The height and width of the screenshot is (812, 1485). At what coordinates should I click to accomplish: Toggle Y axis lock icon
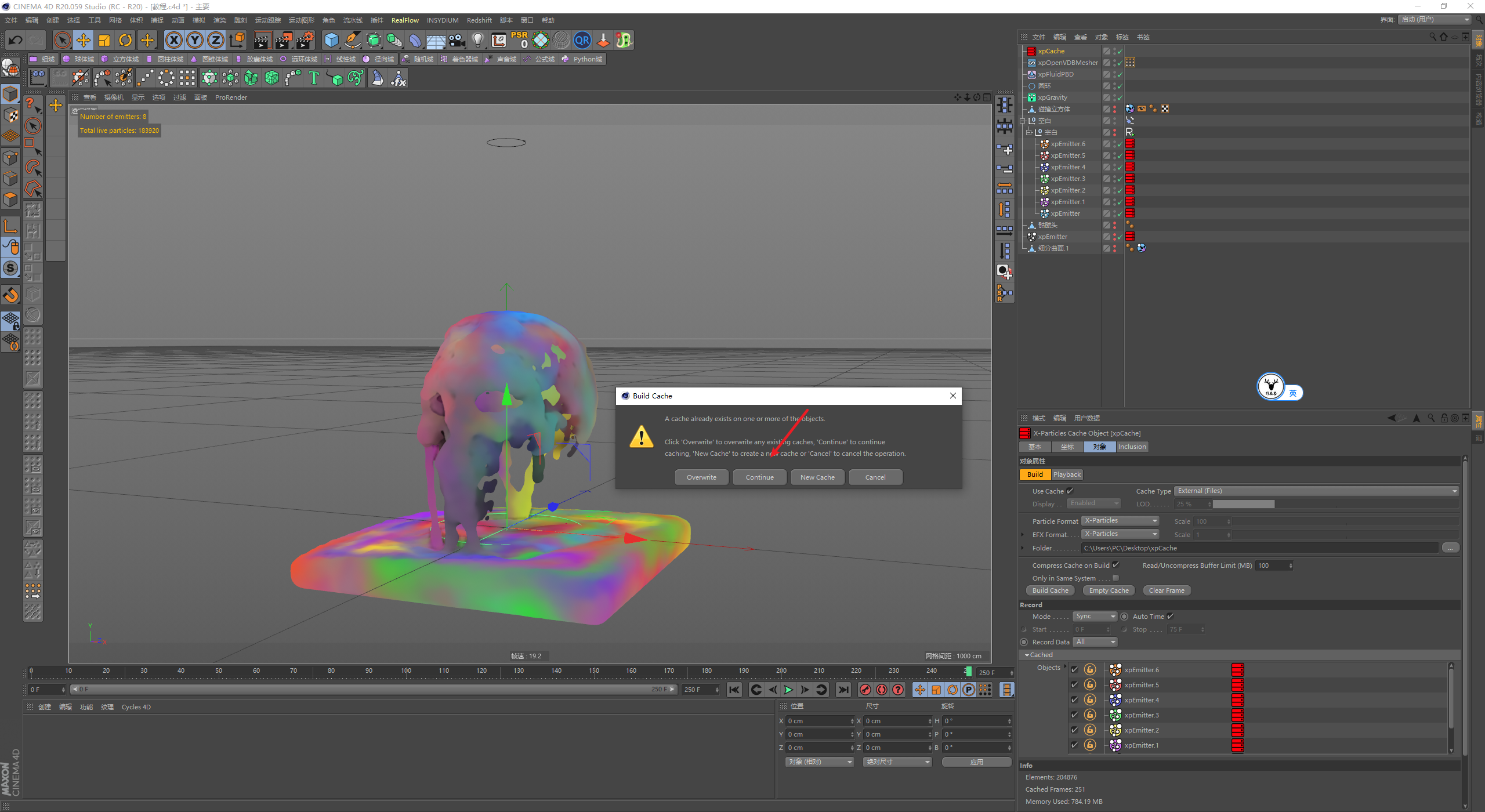(x=195, y=40)
